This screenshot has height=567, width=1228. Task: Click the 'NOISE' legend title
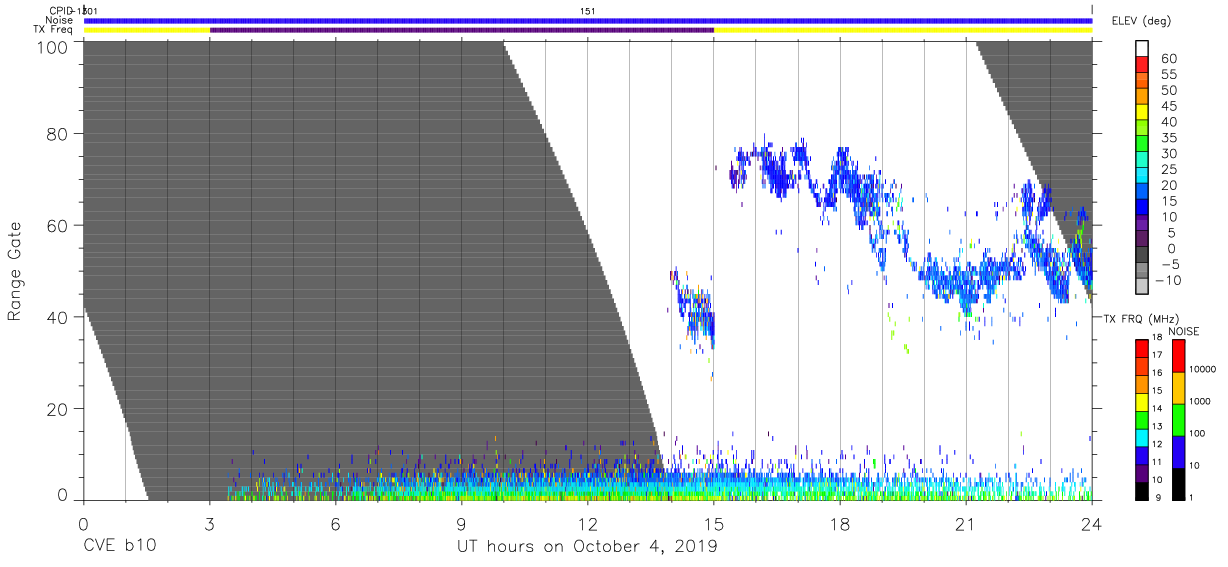pos(1185,331)
